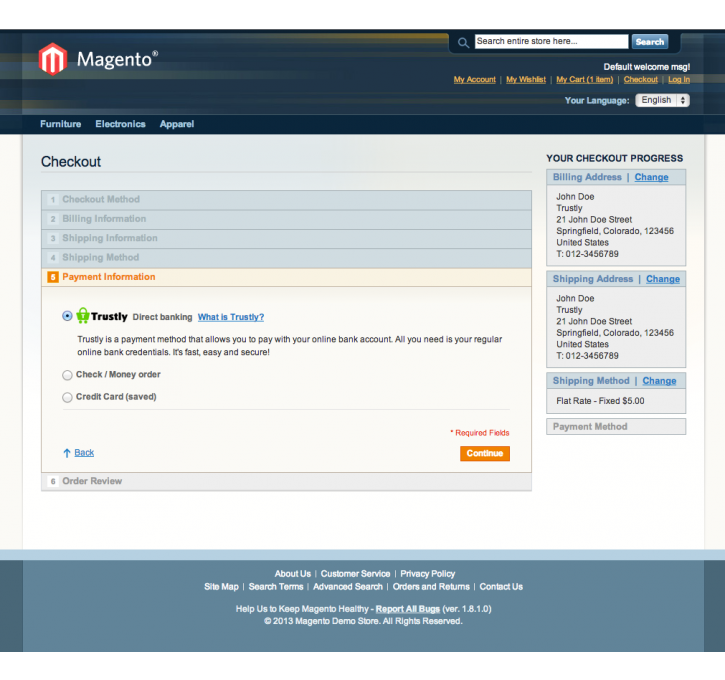Click step 5 number badge
This screenshot has height=680, width=725.
(x=53, y=277)
